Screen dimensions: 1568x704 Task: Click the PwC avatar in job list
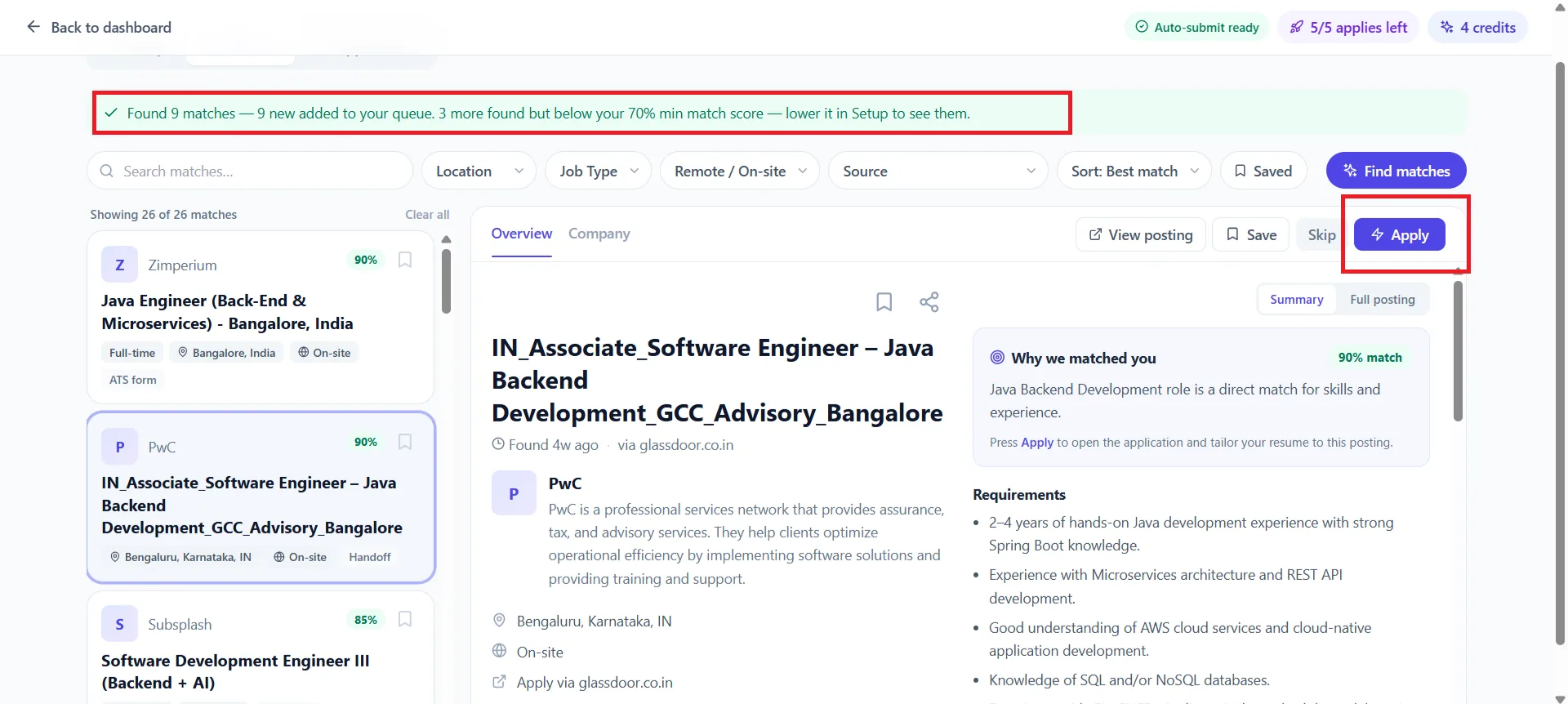click(119, 447)
